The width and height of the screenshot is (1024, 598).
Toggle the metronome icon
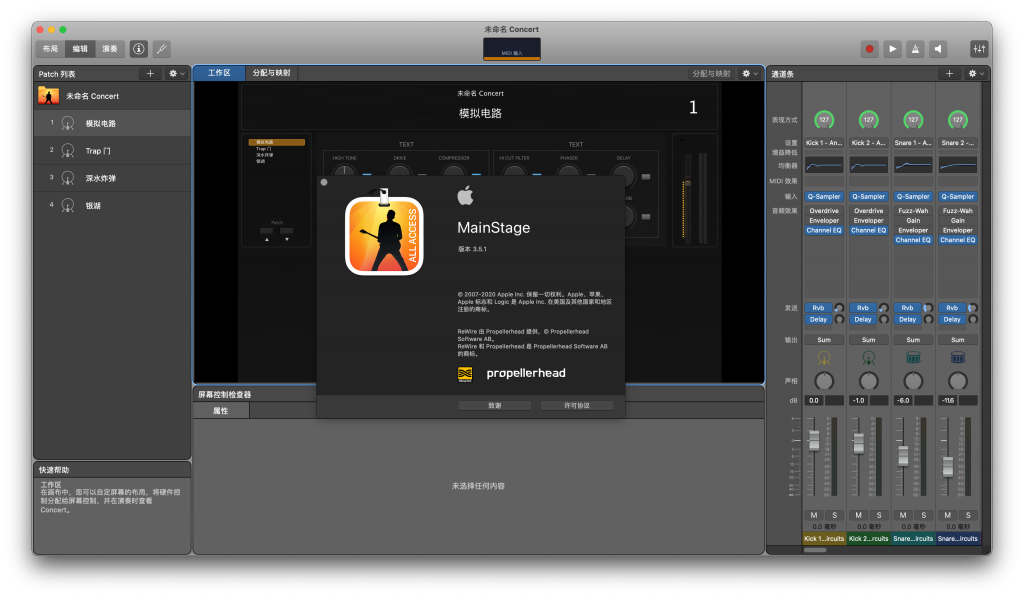pyautogui.click(x=915, y=49)
